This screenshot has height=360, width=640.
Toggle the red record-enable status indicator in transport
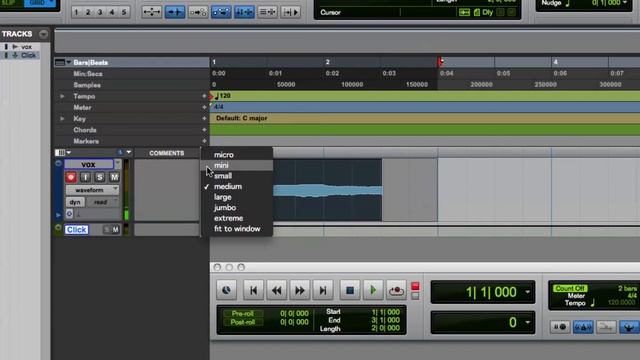coord(415,286)
